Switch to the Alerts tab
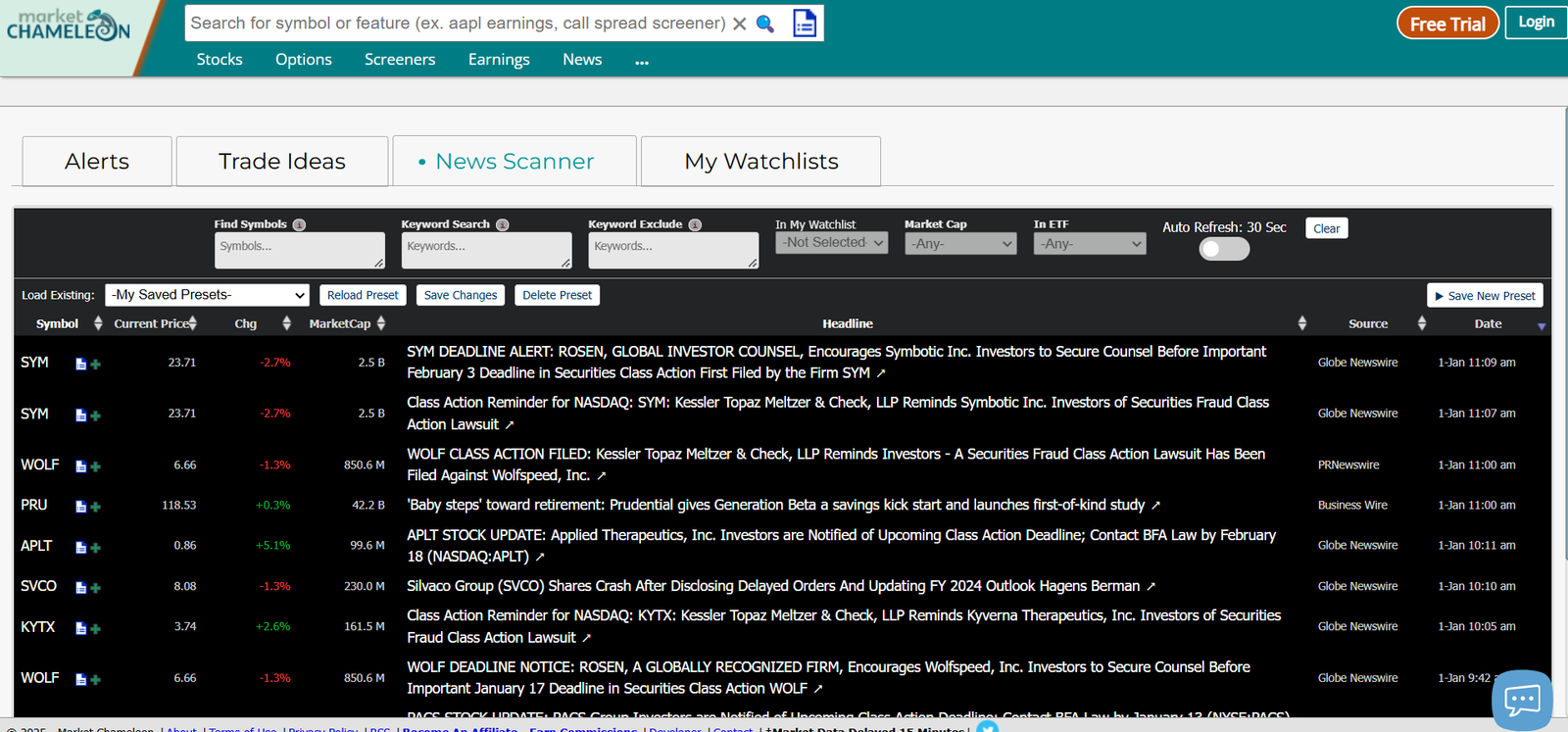This screenshot has height=732, width=1568. click(97, 161)
